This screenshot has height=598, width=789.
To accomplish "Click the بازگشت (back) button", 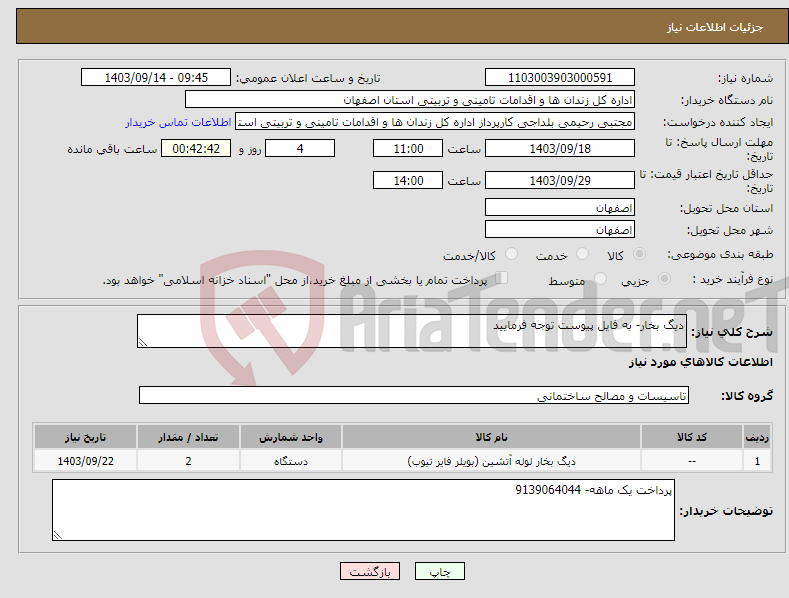I will click(x=370, y=571).
